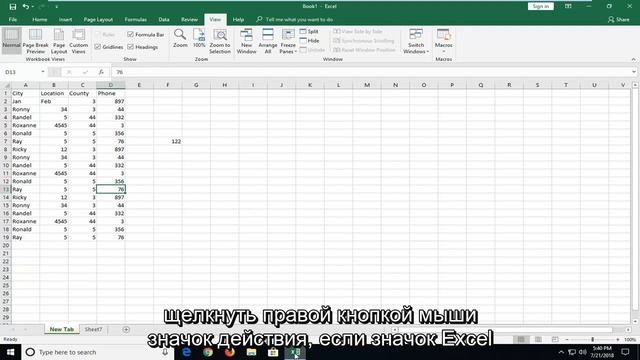Image resolution: width=640 pixels, height=360 pixels.
Task: Set zoom to 100%
Action: [199, 38]
